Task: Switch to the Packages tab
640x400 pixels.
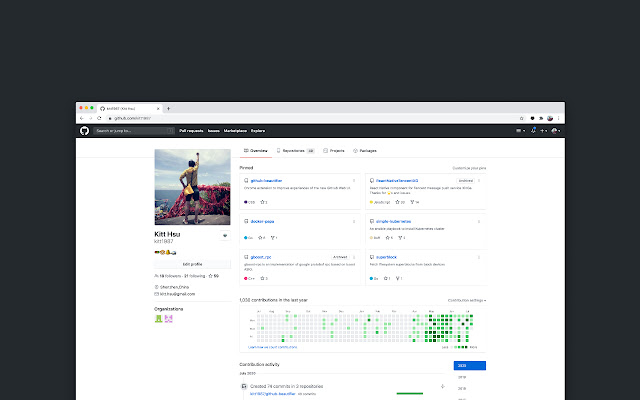Action: 365,151
